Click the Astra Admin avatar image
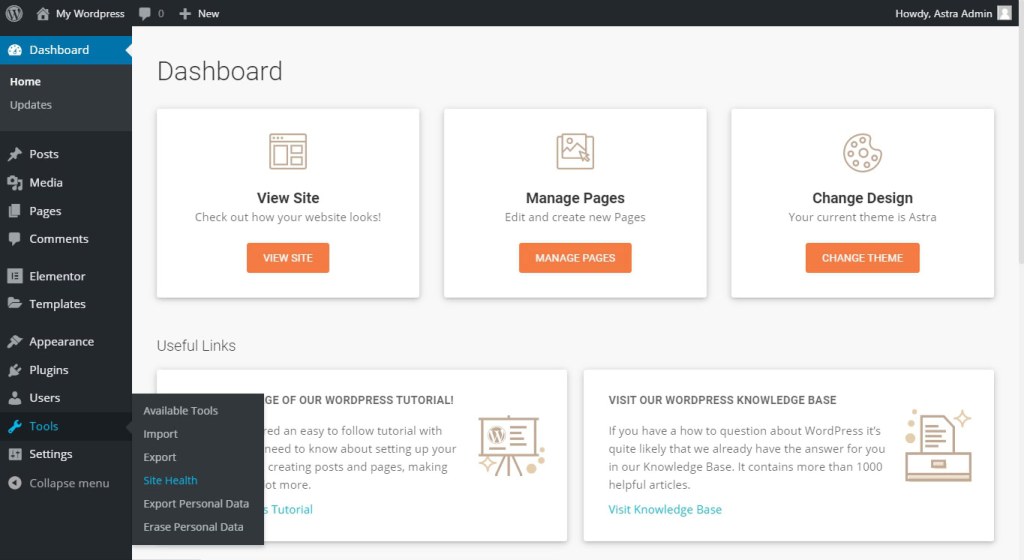Screen dimensions: 1024x560 coord(1004,14)
